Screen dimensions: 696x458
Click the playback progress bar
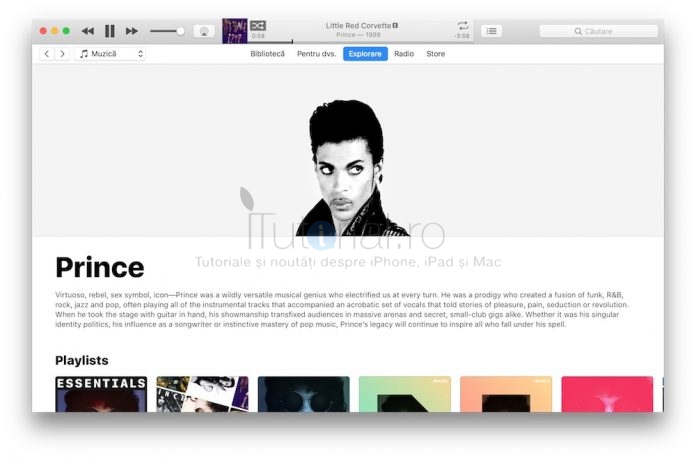(x=360, y=42)
